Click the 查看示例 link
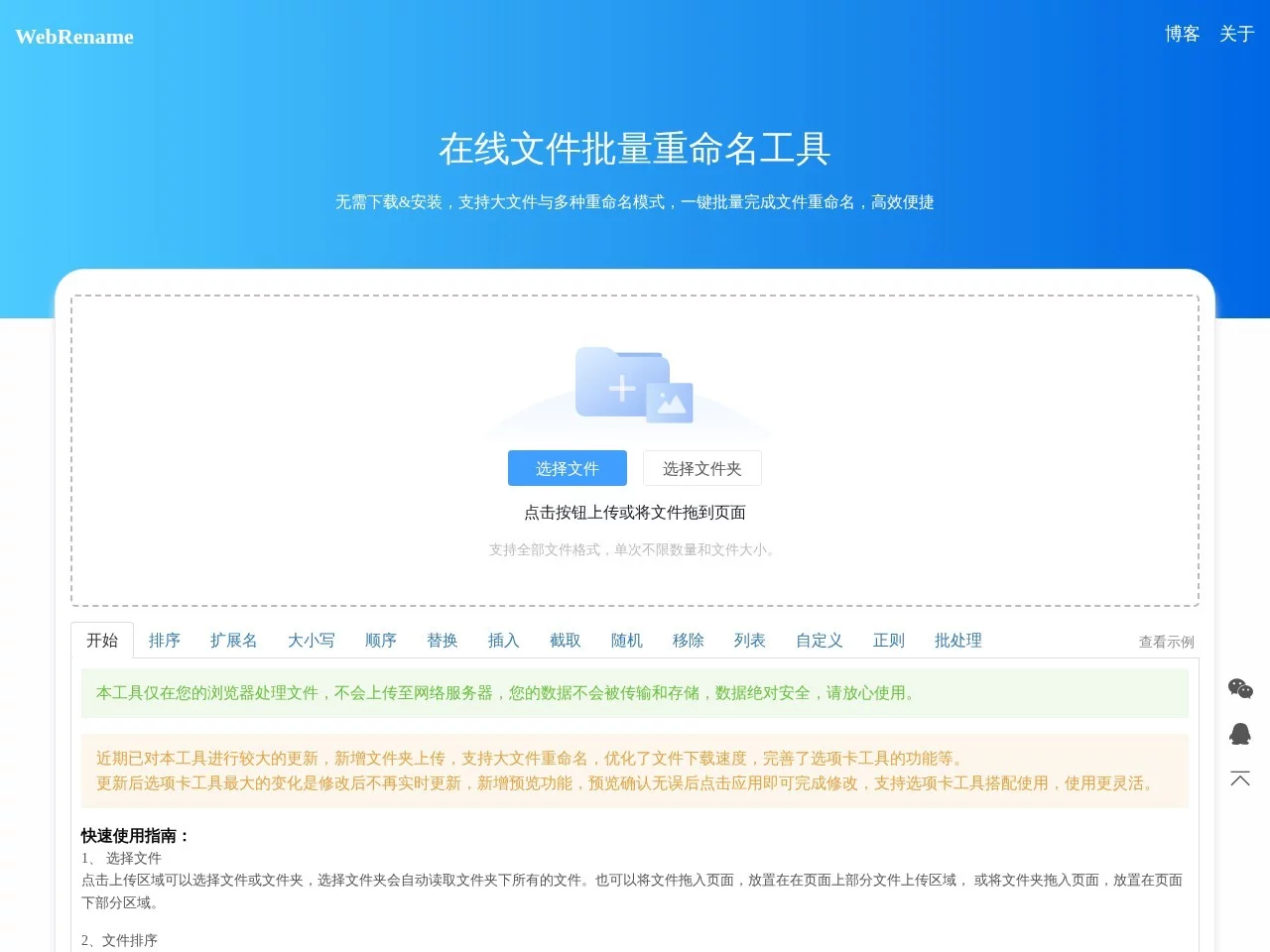The height and width of the screenshot is (952, 1270). pyautogui.click(x=1166, y=642)
